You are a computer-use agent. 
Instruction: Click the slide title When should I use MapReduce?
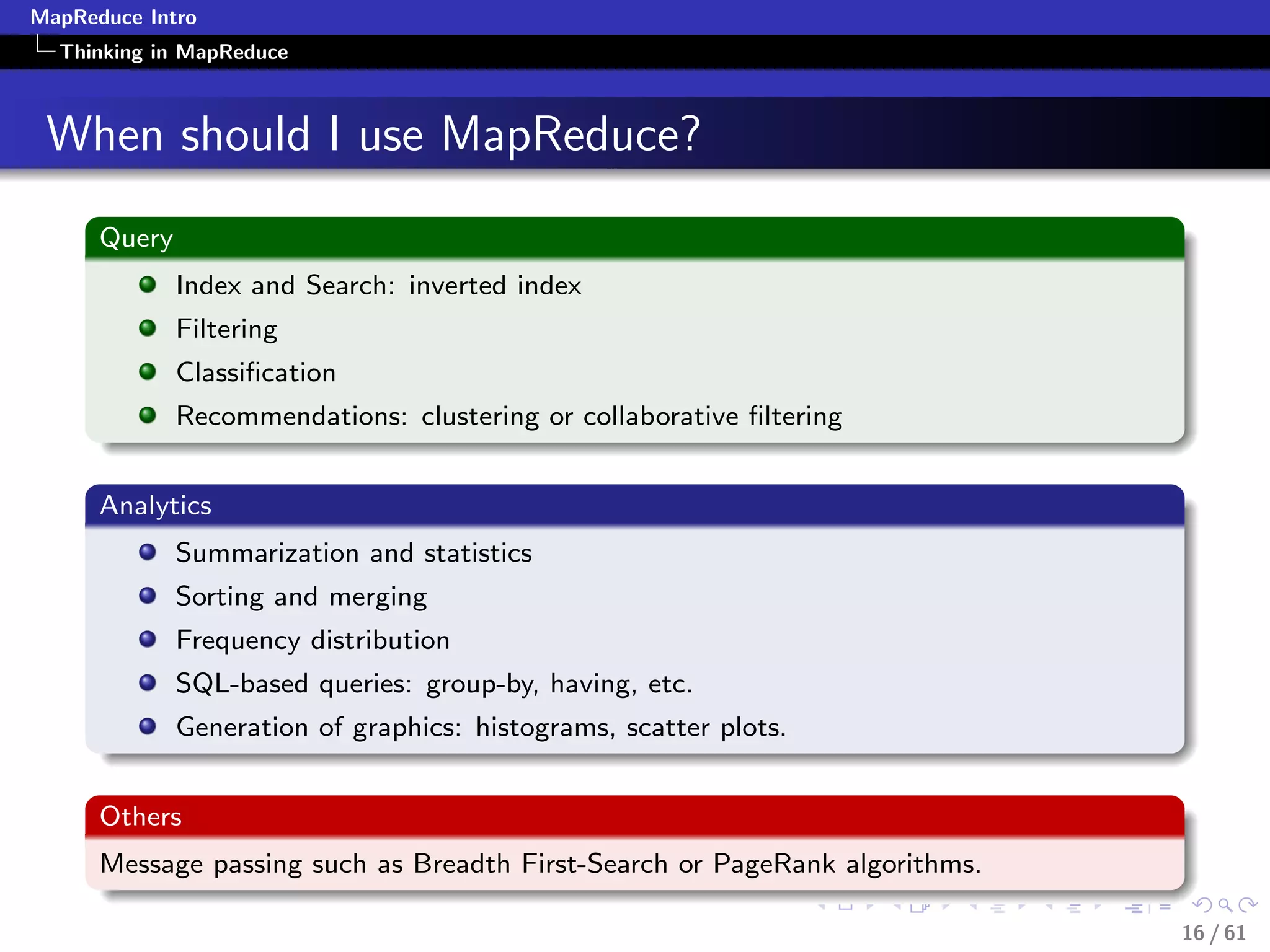pyautogui.click(x=373, y=134)
